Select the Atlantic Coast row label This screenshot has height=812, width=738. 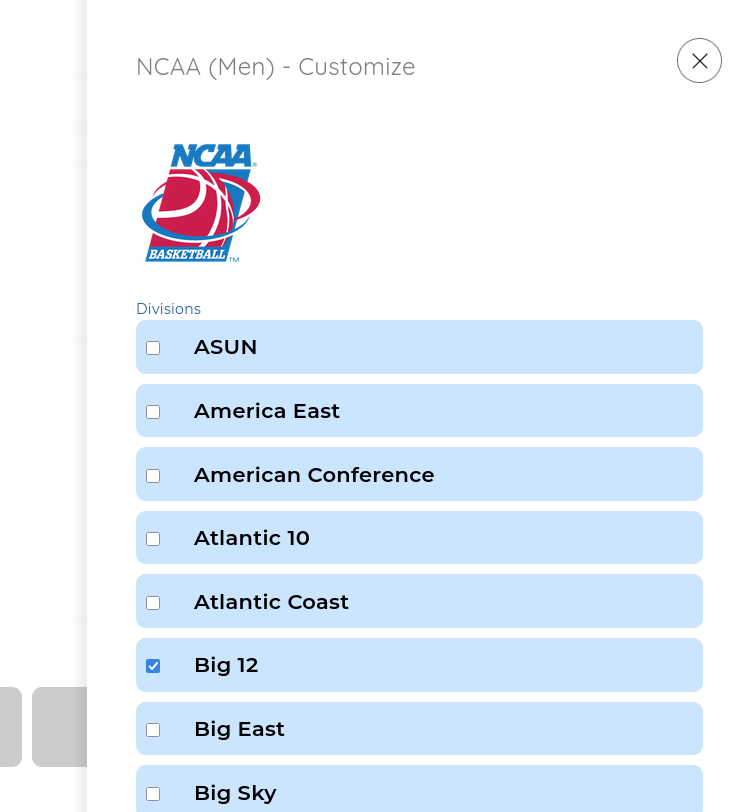[271, 602]
